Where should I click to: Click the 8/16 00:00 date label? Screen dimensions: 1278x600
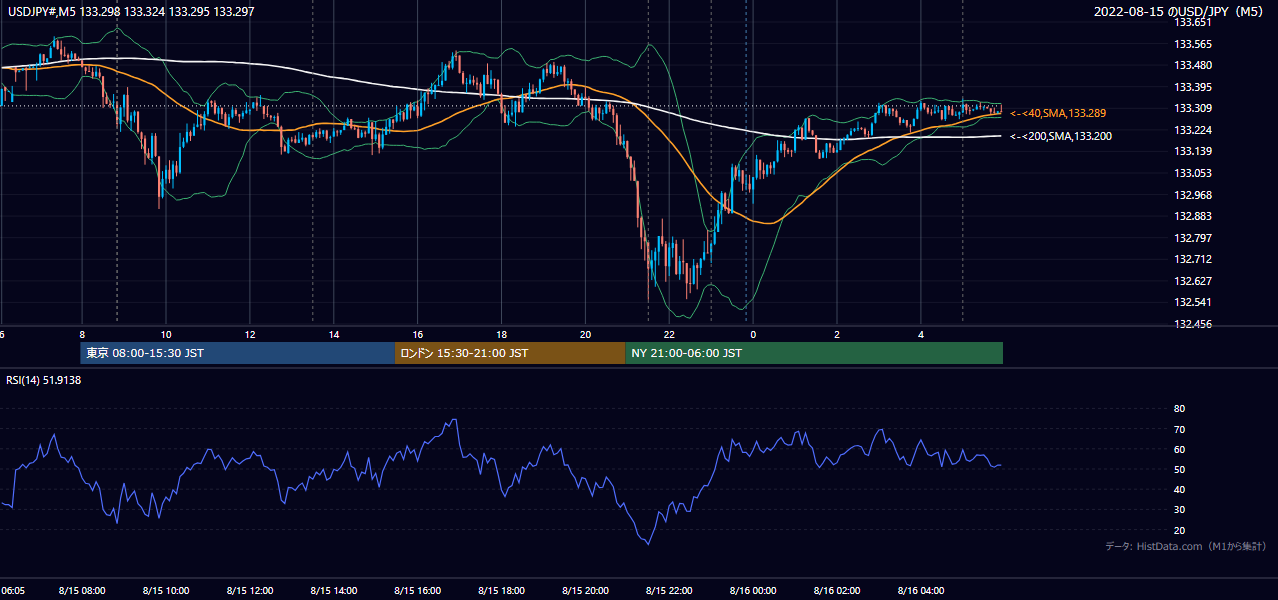754,591
